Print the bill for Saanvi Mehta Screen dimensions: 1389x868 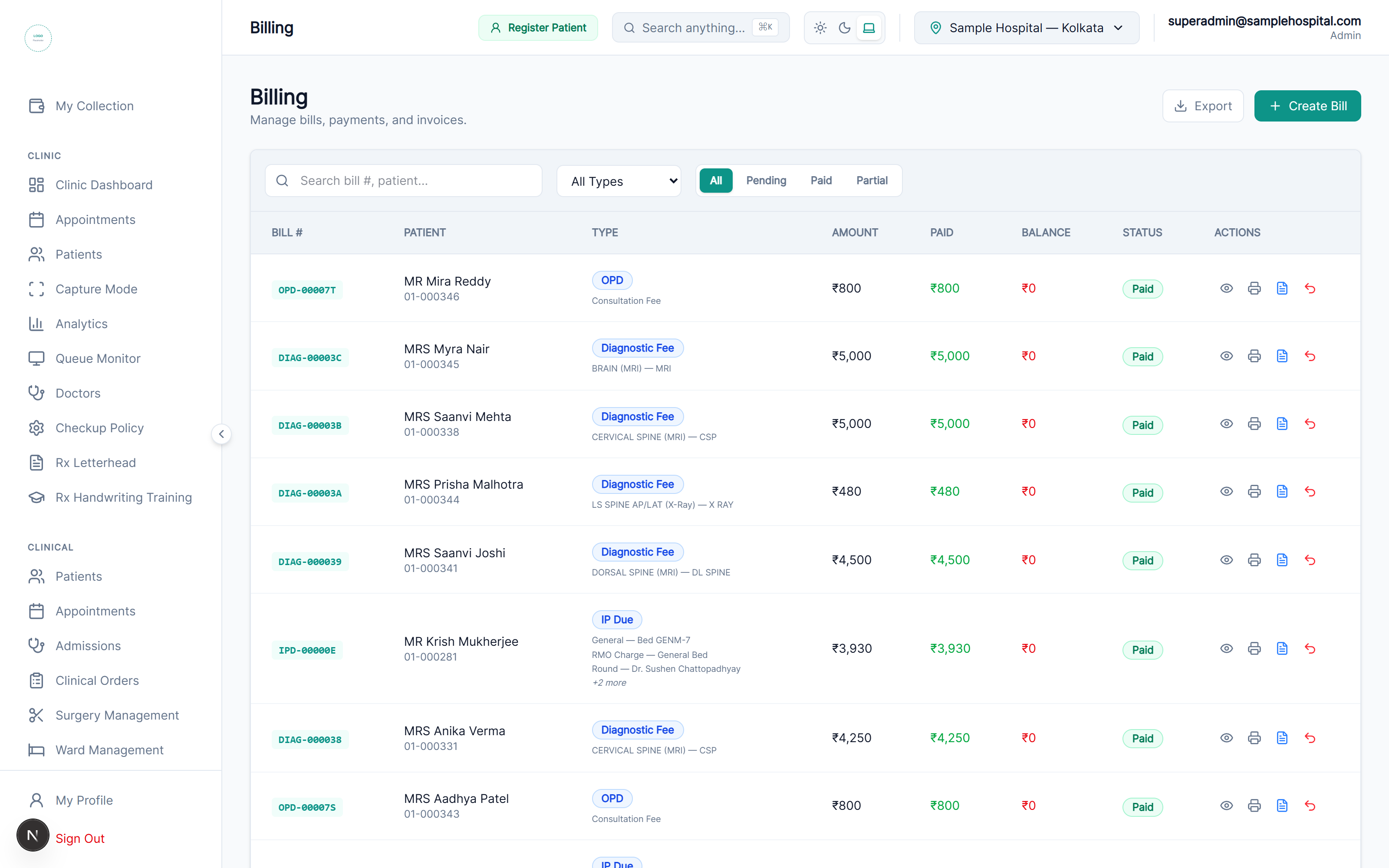(x=1254, y=424)
